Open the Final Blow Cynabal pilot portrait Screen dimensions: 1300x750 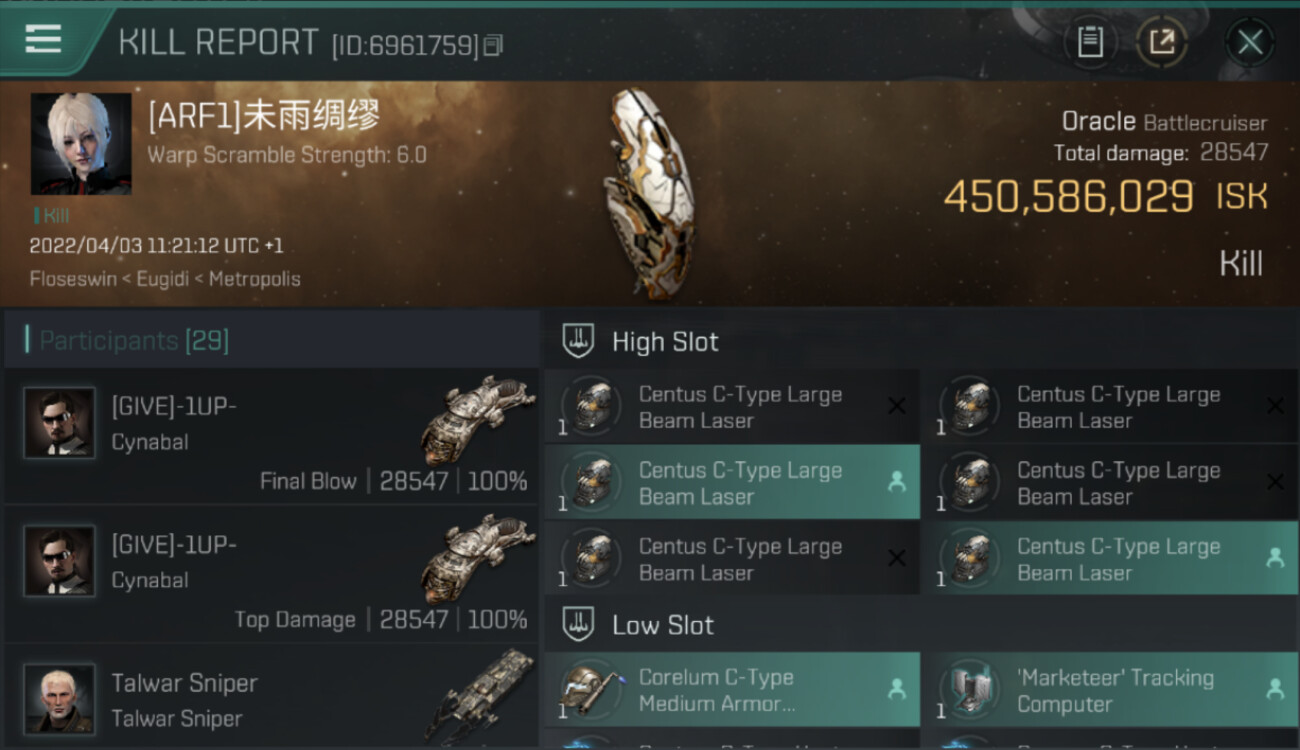click(x=59, y=423)
